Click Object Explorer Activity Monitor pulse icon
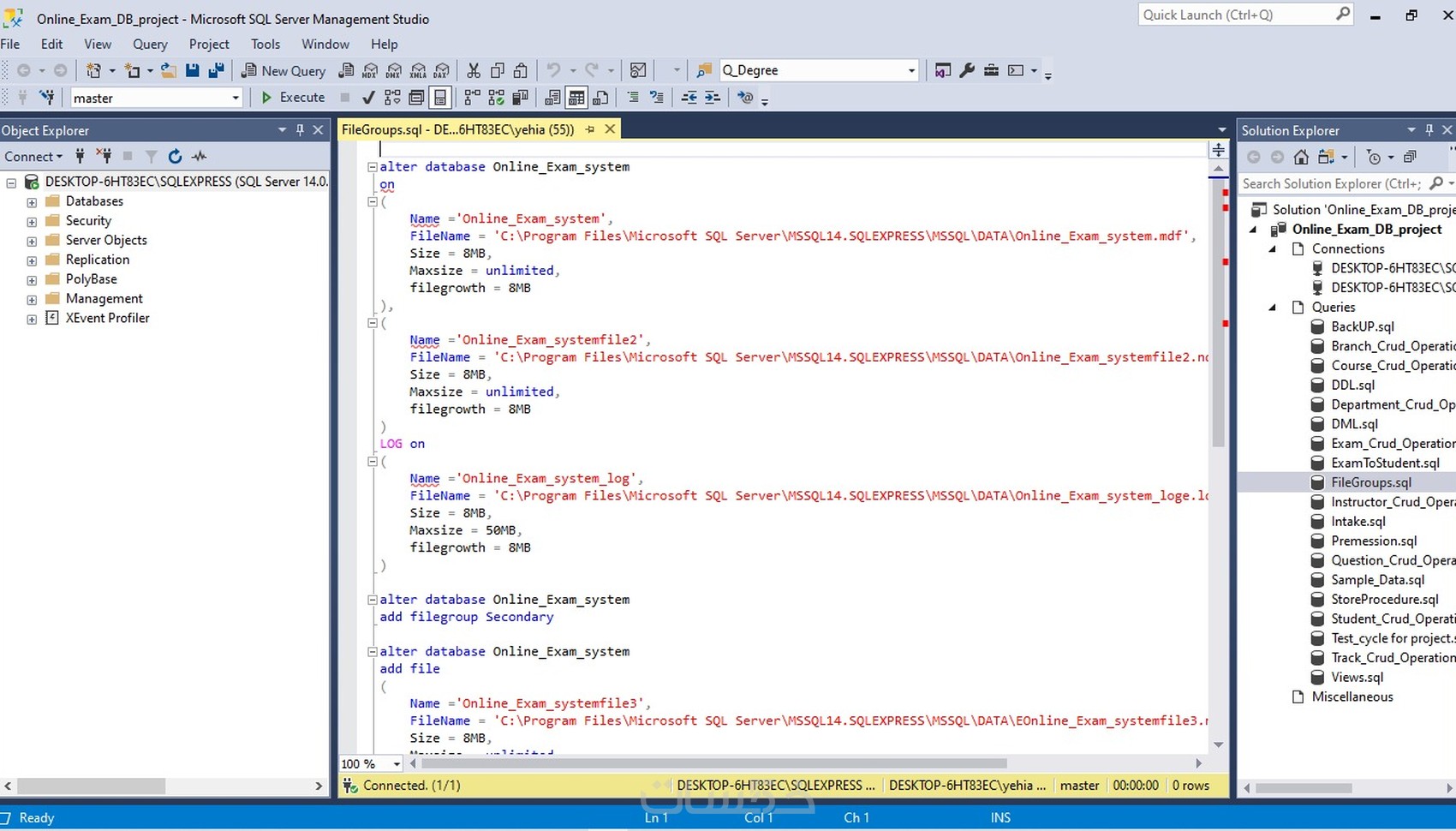This screenshot has width=1456, height=831. [x=199, y=156]
